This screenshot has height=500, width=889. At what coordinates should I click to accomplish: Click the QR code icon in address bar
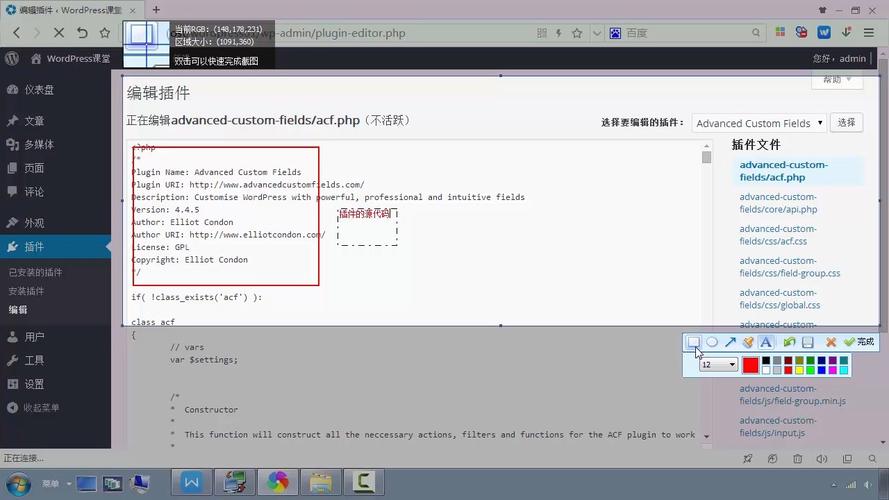click(x=541, y=33)
